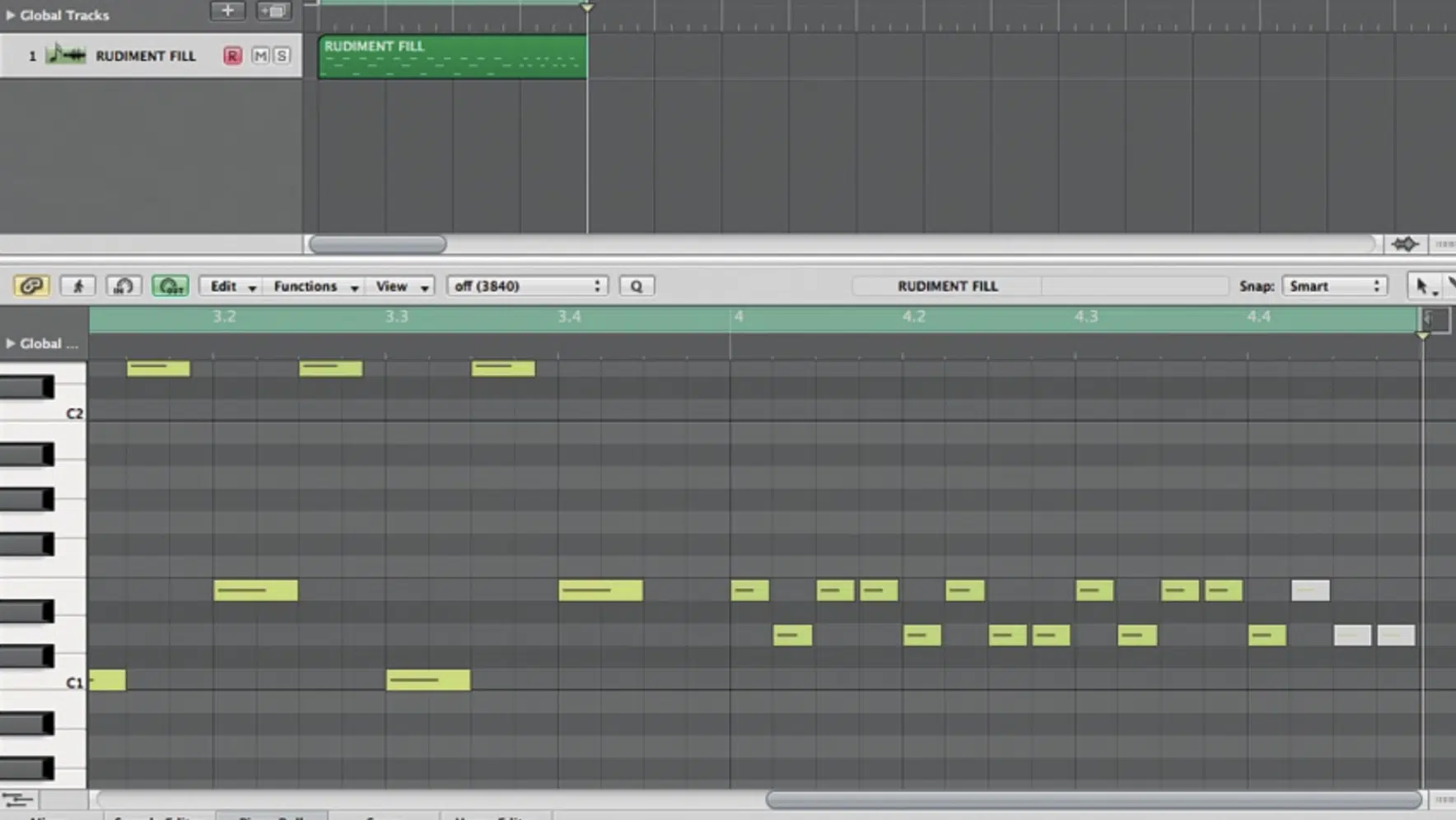The height and width of the screenshot is (820, 1456).
Task: Click the Q quantize button
Action: tap(637, 286)
